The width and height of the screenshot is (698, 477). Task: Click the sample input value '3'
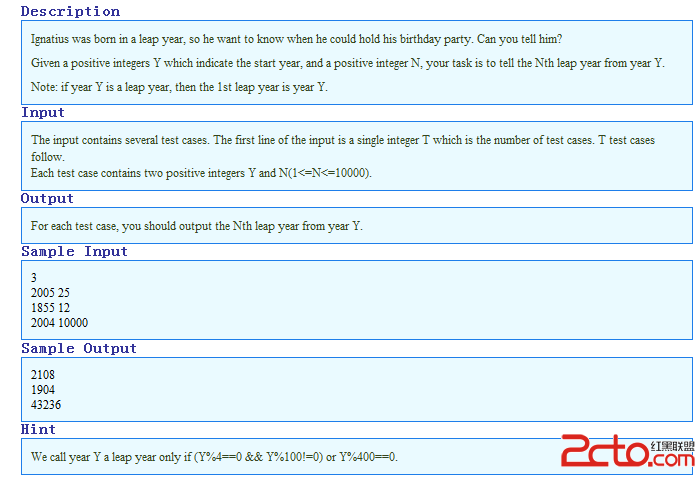tap(34, 278)
